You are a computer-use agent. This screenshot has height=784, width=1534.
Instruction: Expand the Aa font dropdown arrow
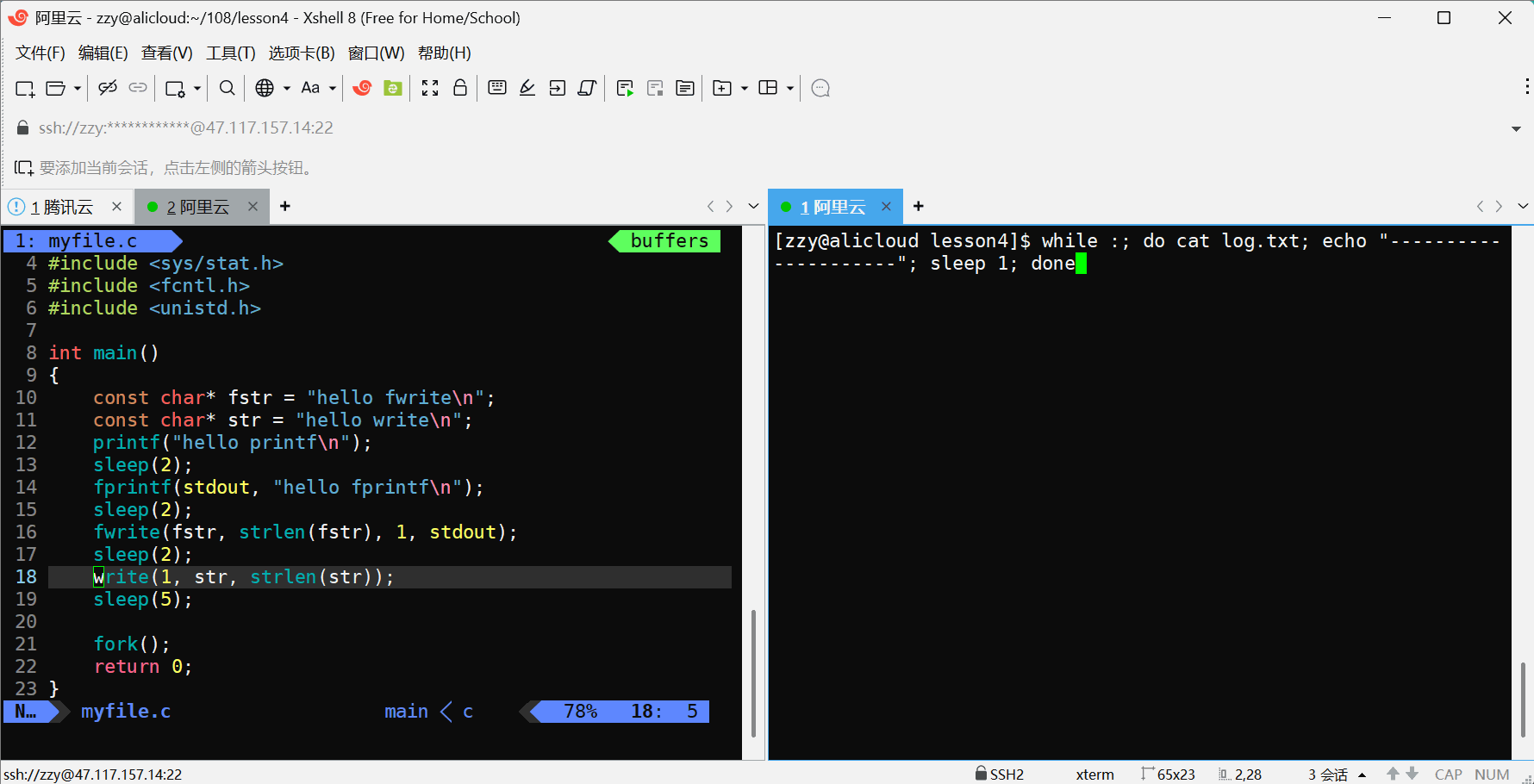333,88
